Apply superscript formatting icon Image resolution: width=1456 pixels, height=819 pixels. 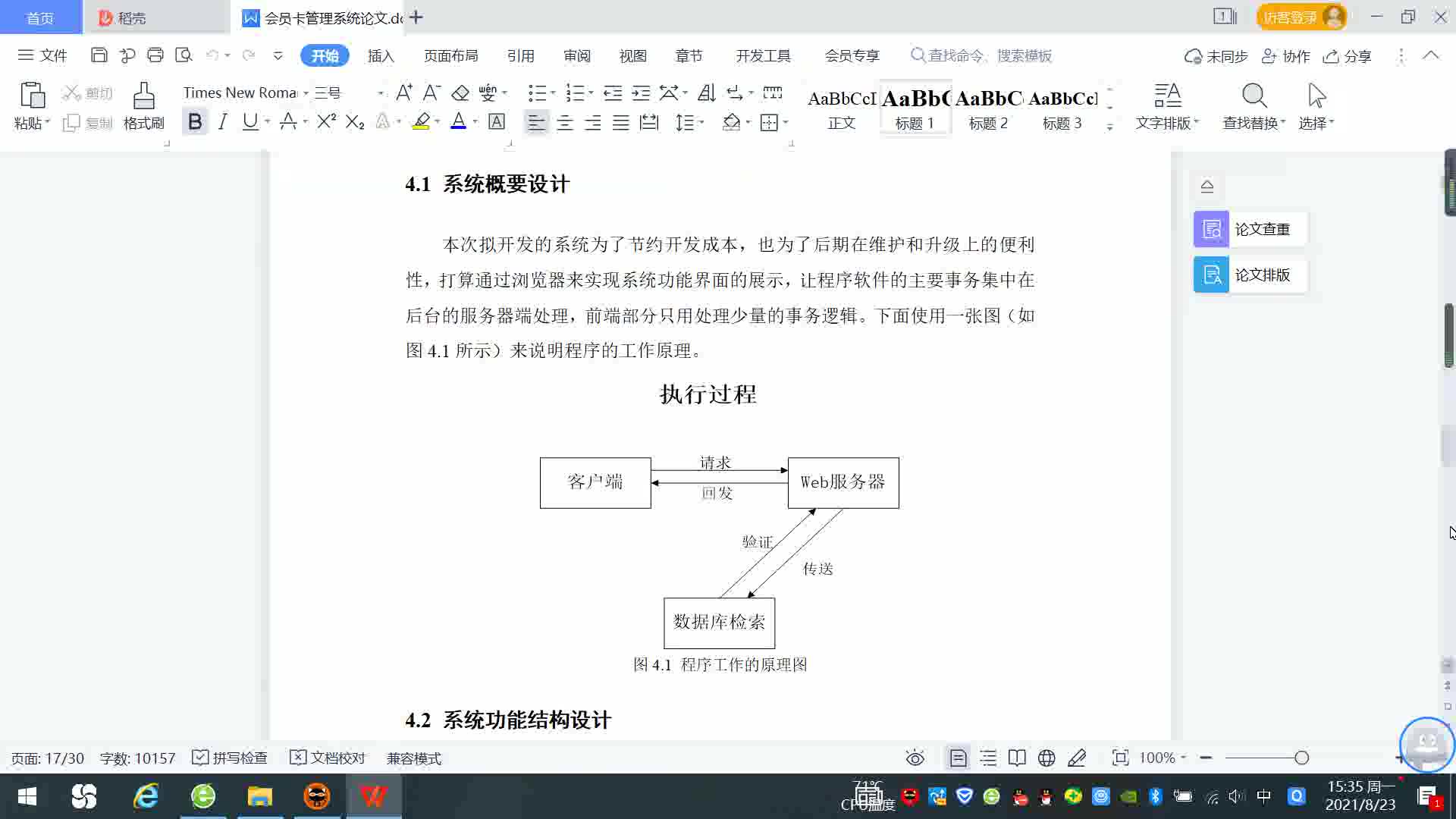click(326, 121)
